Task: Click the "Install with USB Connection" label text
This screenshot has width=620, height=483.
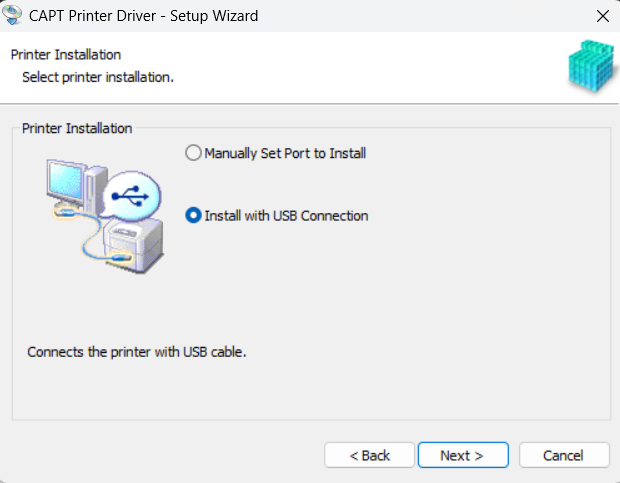Action: [286, 216]
